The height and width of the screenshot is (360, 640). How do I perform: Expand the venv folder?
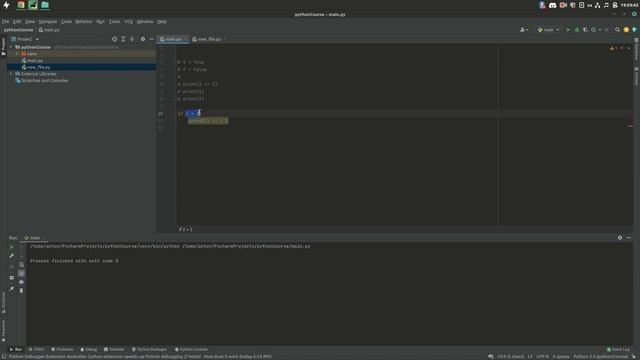pos(17,54)
